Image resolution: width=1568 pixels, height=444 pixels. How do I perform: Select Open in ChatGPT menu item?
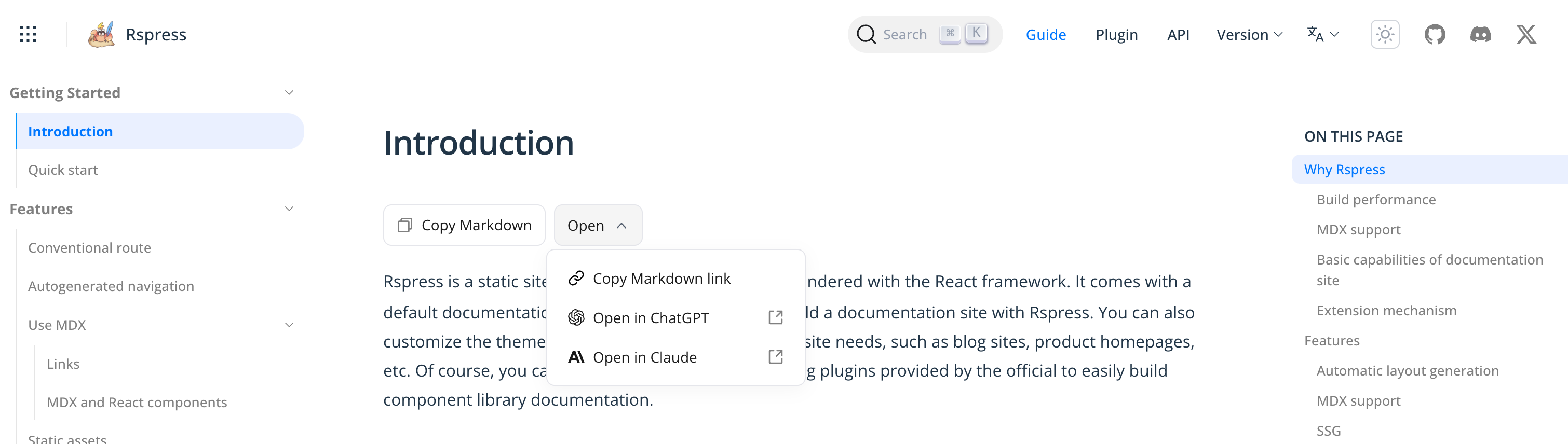pyautogui.click(x=650, y=317)
